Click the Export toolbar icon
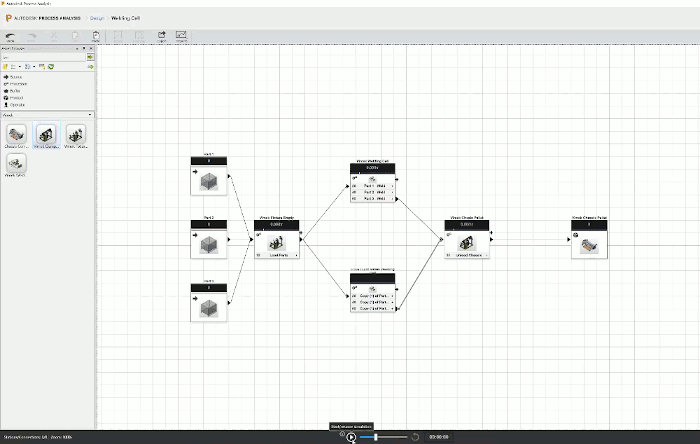This screenshot has width=700, height=444. coord(160,37)
